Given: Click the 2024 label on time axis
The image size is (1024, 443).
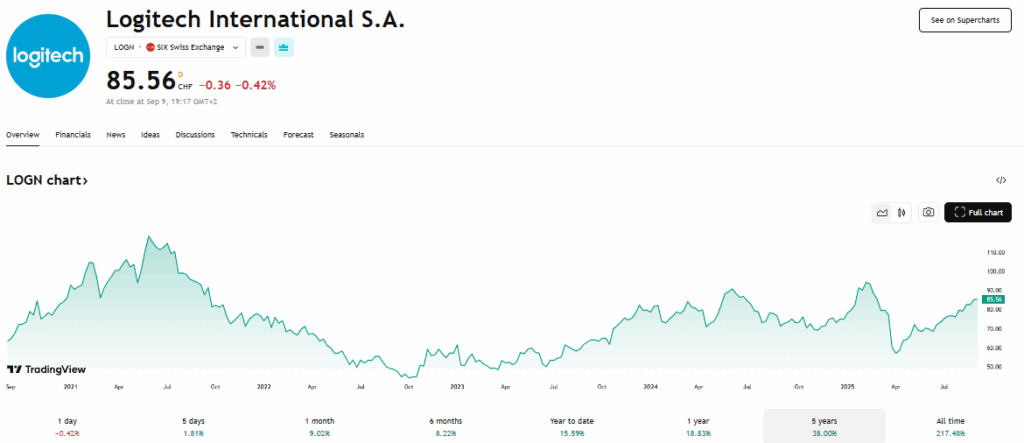Looking at the screenshot, I should [650, 387].
